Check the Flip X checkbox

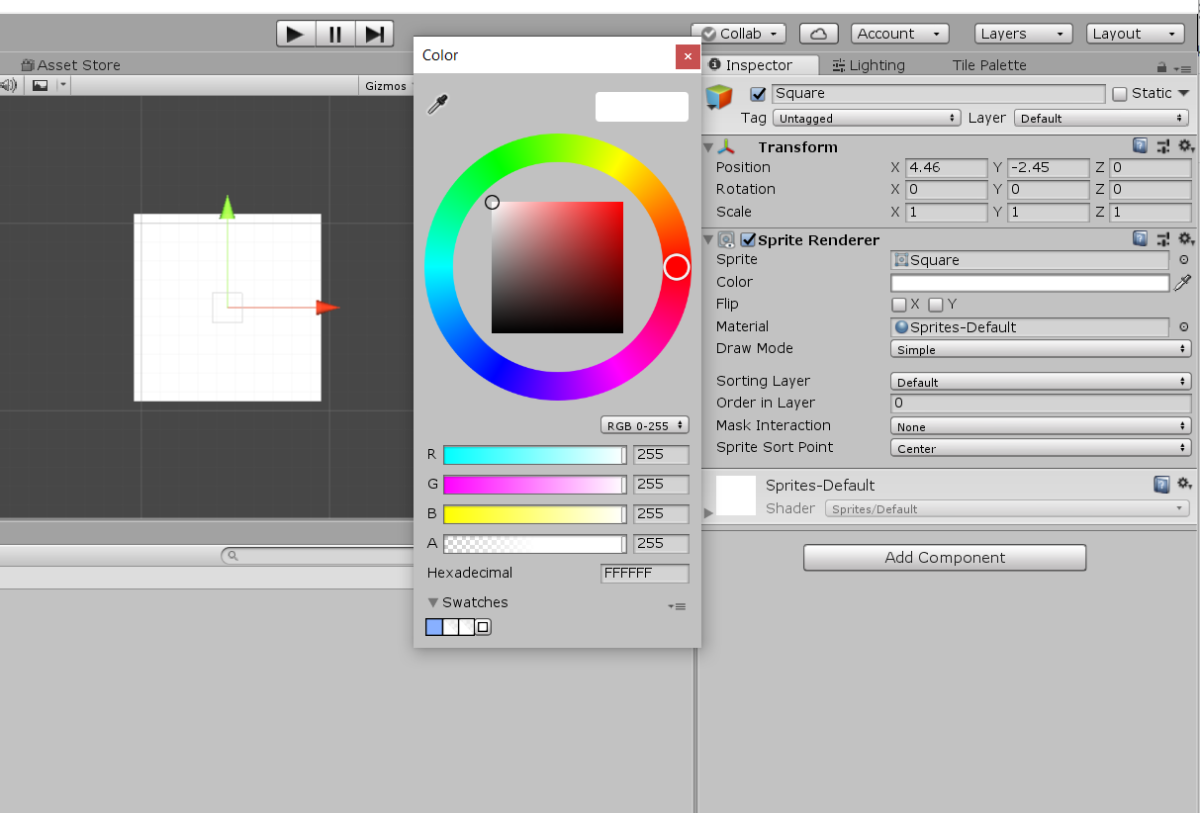click(899, 304)
